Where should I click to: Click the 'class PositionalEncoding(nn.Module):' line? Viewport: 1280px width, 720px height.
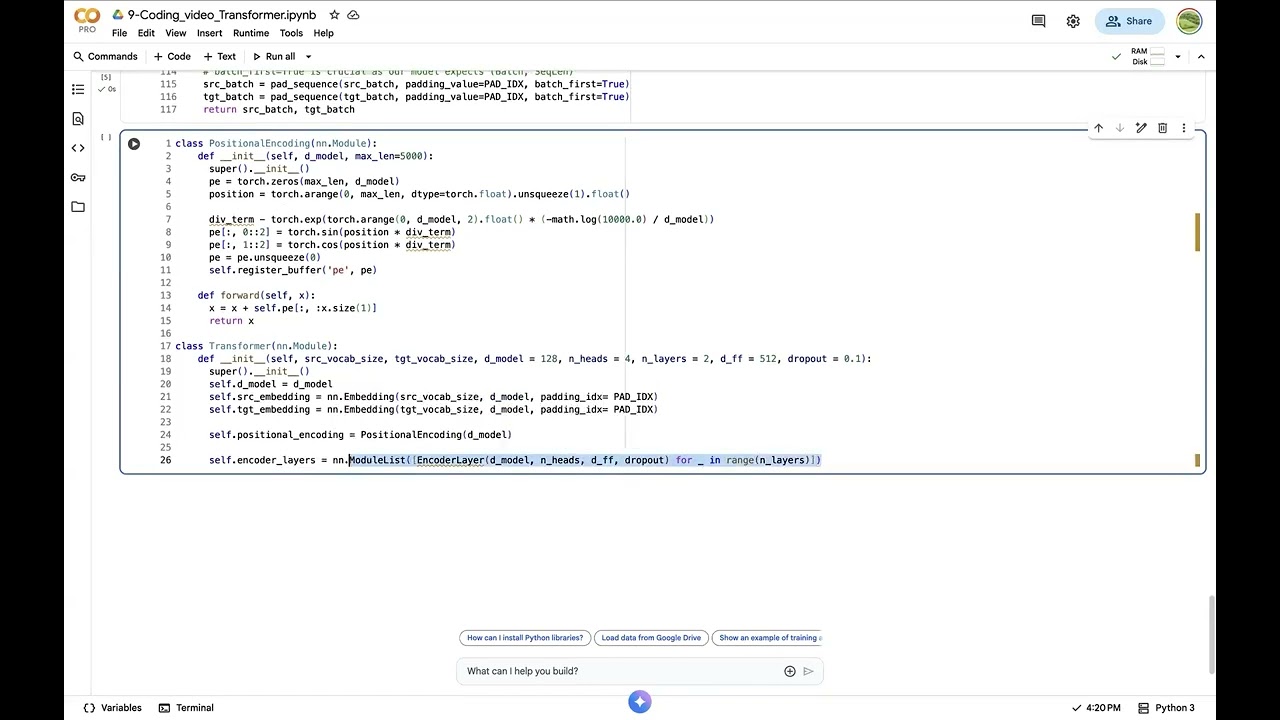pos(276,144)
